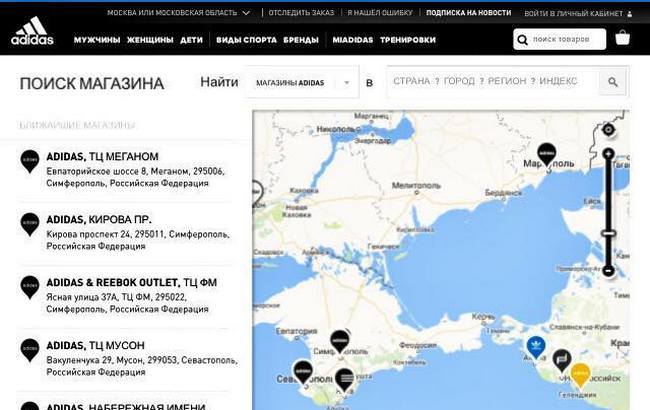Click the adidas logo in header
The height and width of the screenshot is (410, 650).
[32, 31]
